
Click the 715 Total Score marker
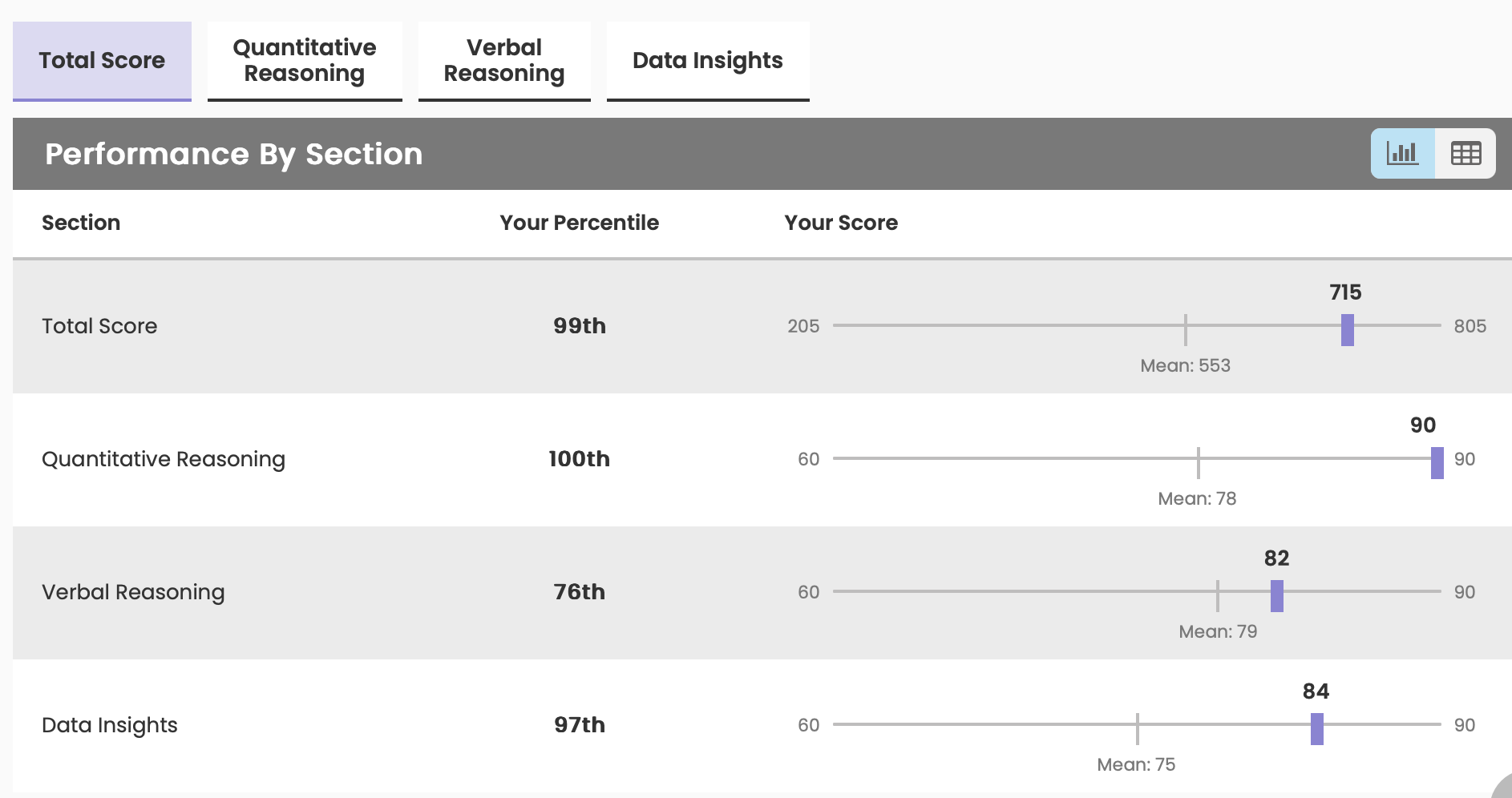(x=1347, y=326)
